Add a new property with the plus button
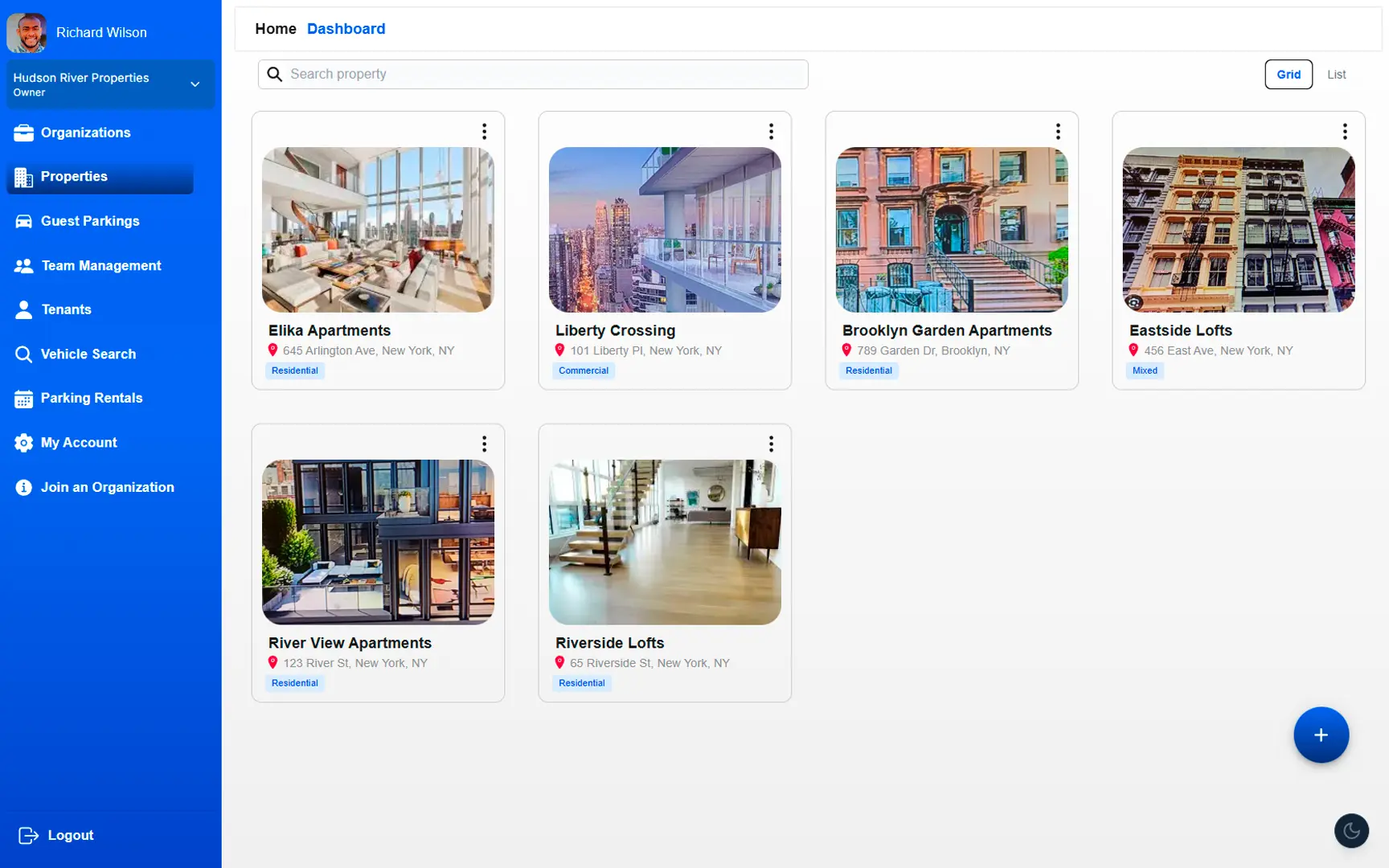This screenshot has height=868, width=1389. pos(1321,735)
